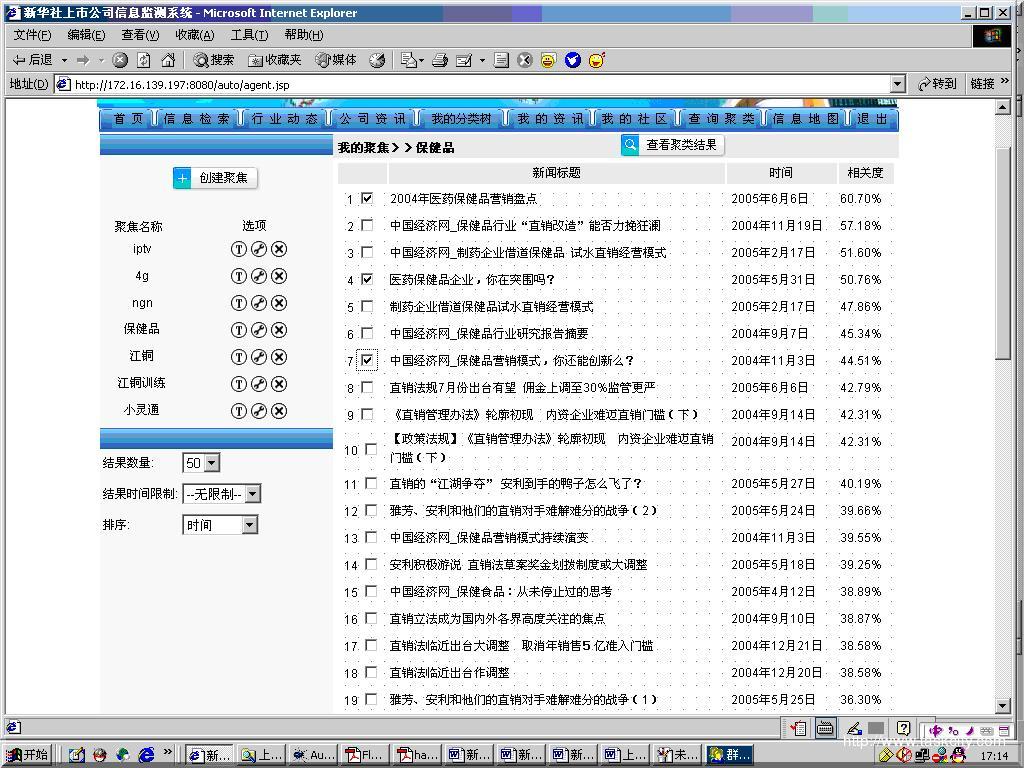Click the wrench icon for 保健品 cluster

(x=259, y=330)
